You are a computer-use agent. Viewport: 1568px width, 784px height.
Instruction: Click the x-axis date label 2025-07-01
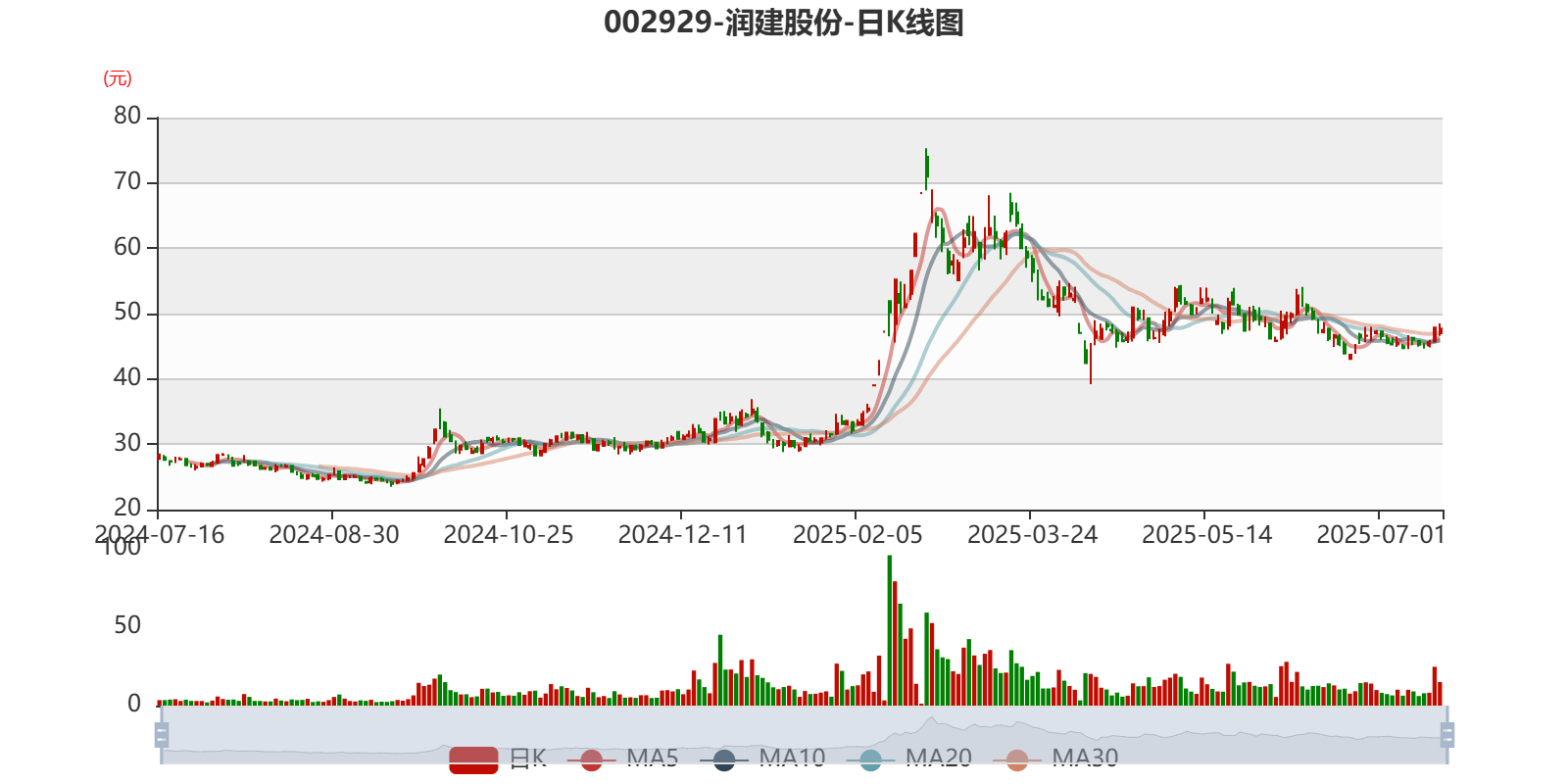1381,535
